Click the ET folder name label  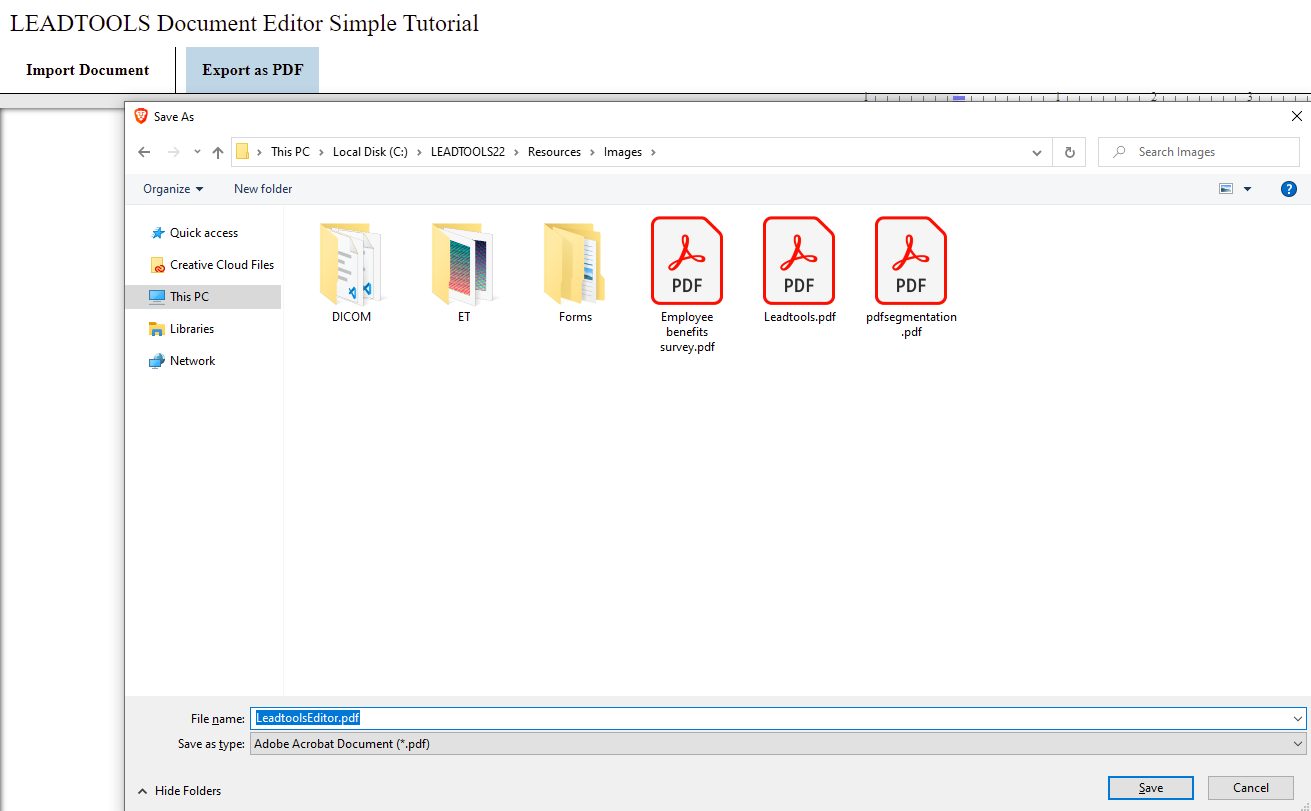point(463,317)
